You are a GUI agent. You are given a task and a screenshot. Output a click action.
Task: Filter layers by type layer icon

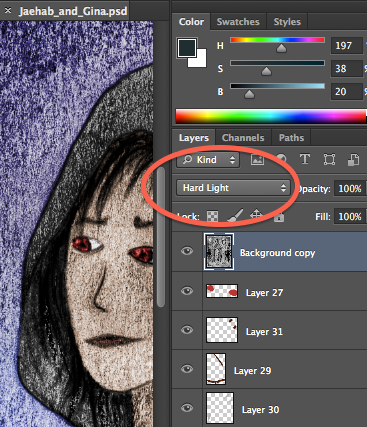tap(305, 159)
